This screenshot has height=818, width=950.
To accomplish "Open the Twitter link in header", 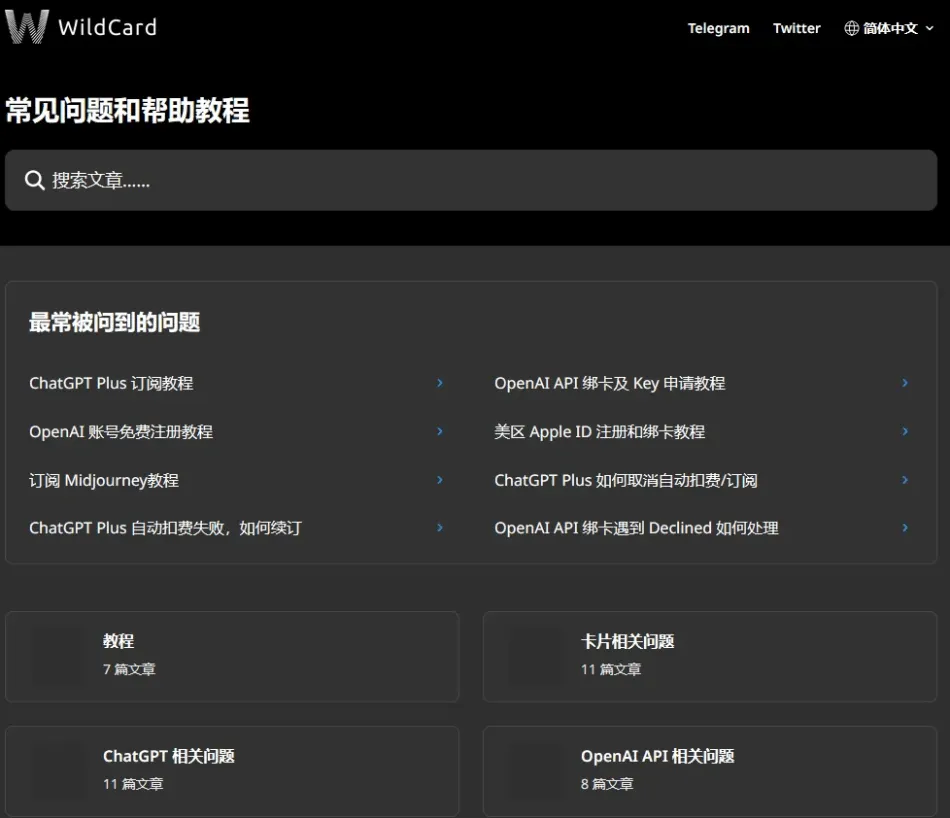I will pyautogui.click(x=796, y=28).
